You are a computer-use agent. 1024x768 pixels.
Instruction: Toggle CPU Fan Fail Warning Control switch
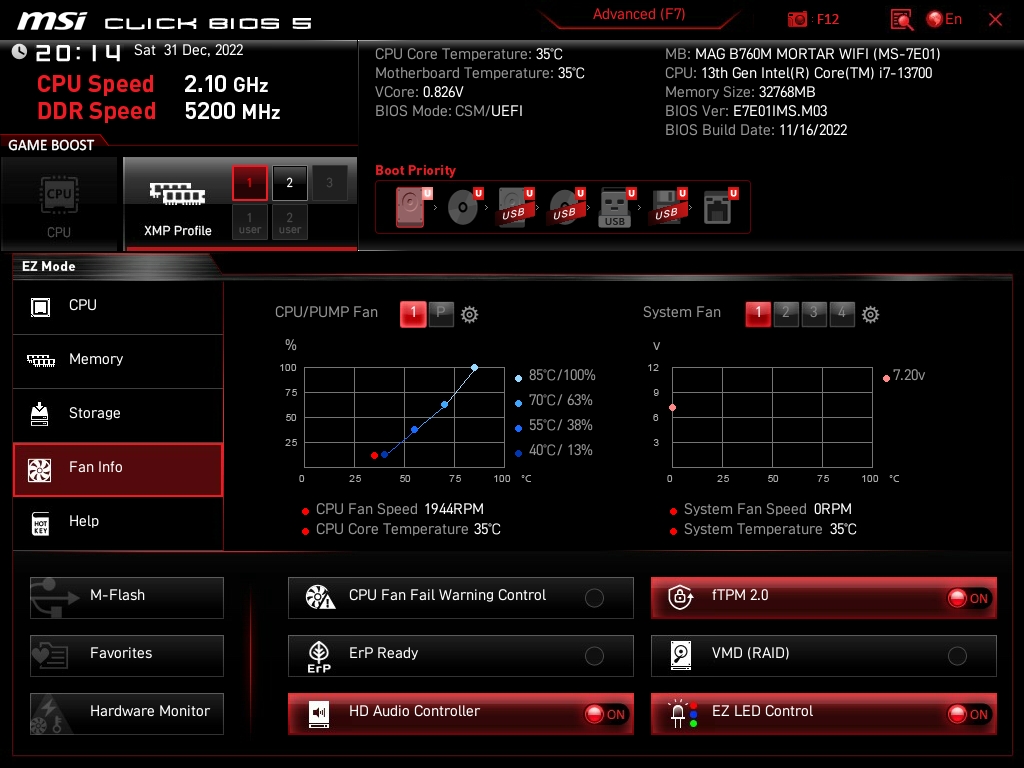tap(594, 598)
